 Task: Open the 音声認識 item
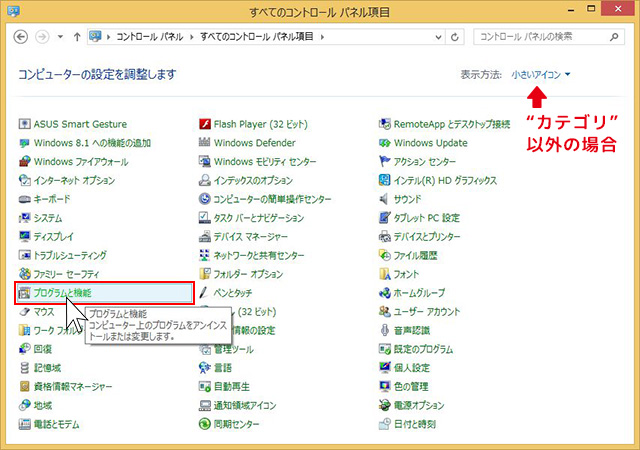coord(411,330)
